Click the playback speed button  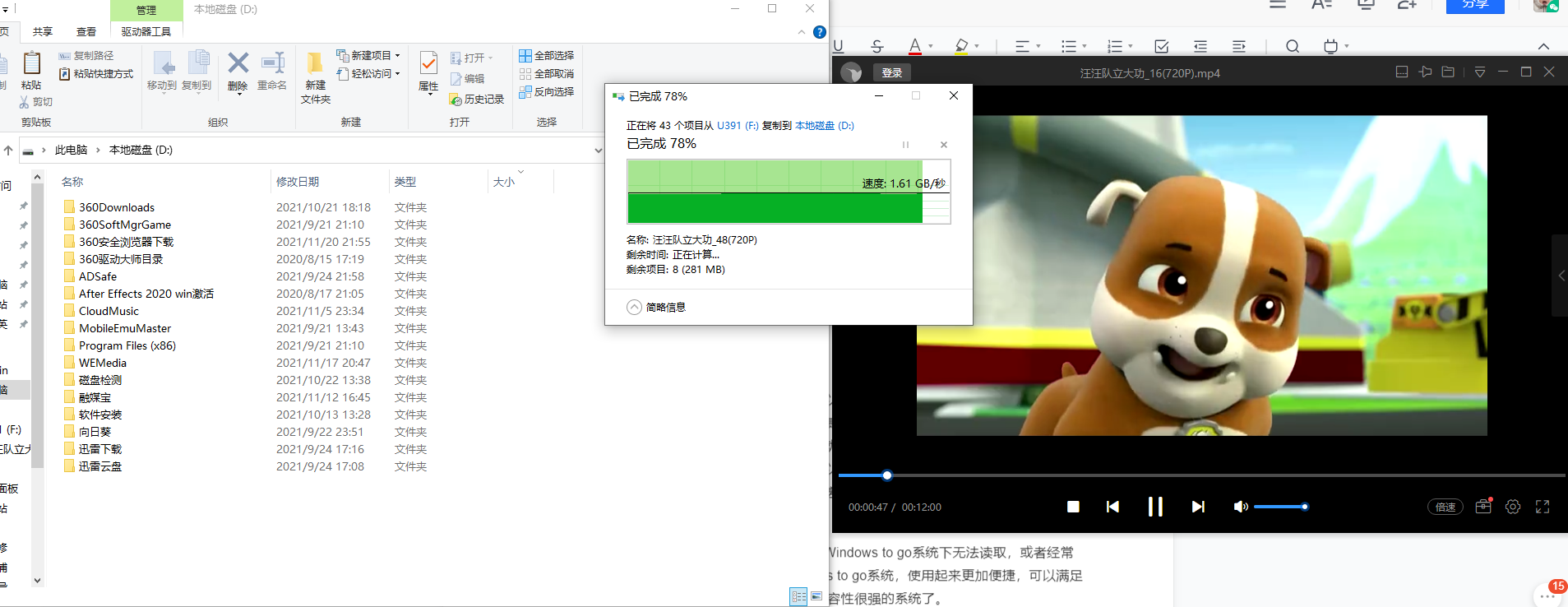click(1445, 507)
